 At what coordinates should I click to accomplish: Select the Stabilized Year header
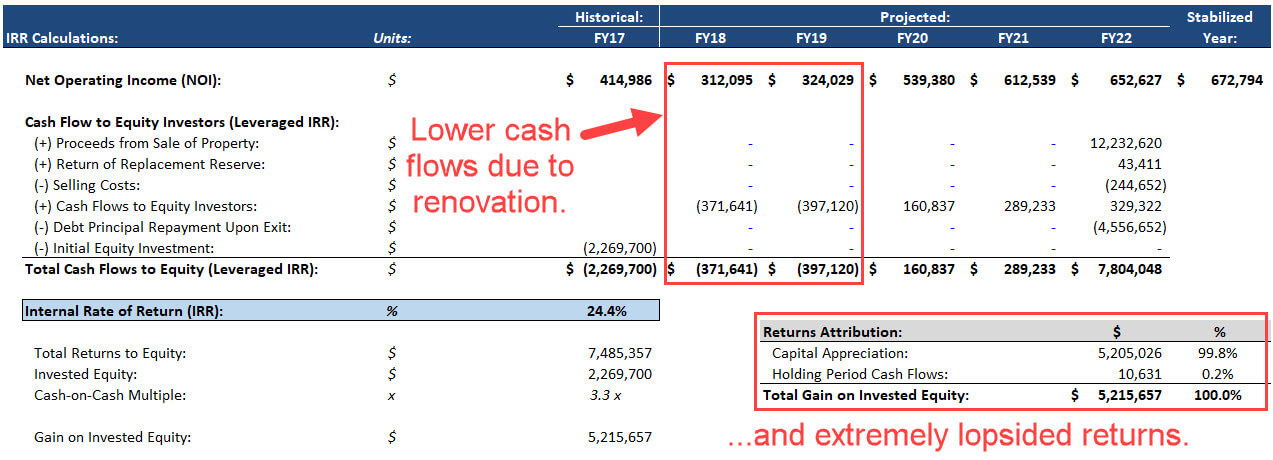(x=1219, y=27)
